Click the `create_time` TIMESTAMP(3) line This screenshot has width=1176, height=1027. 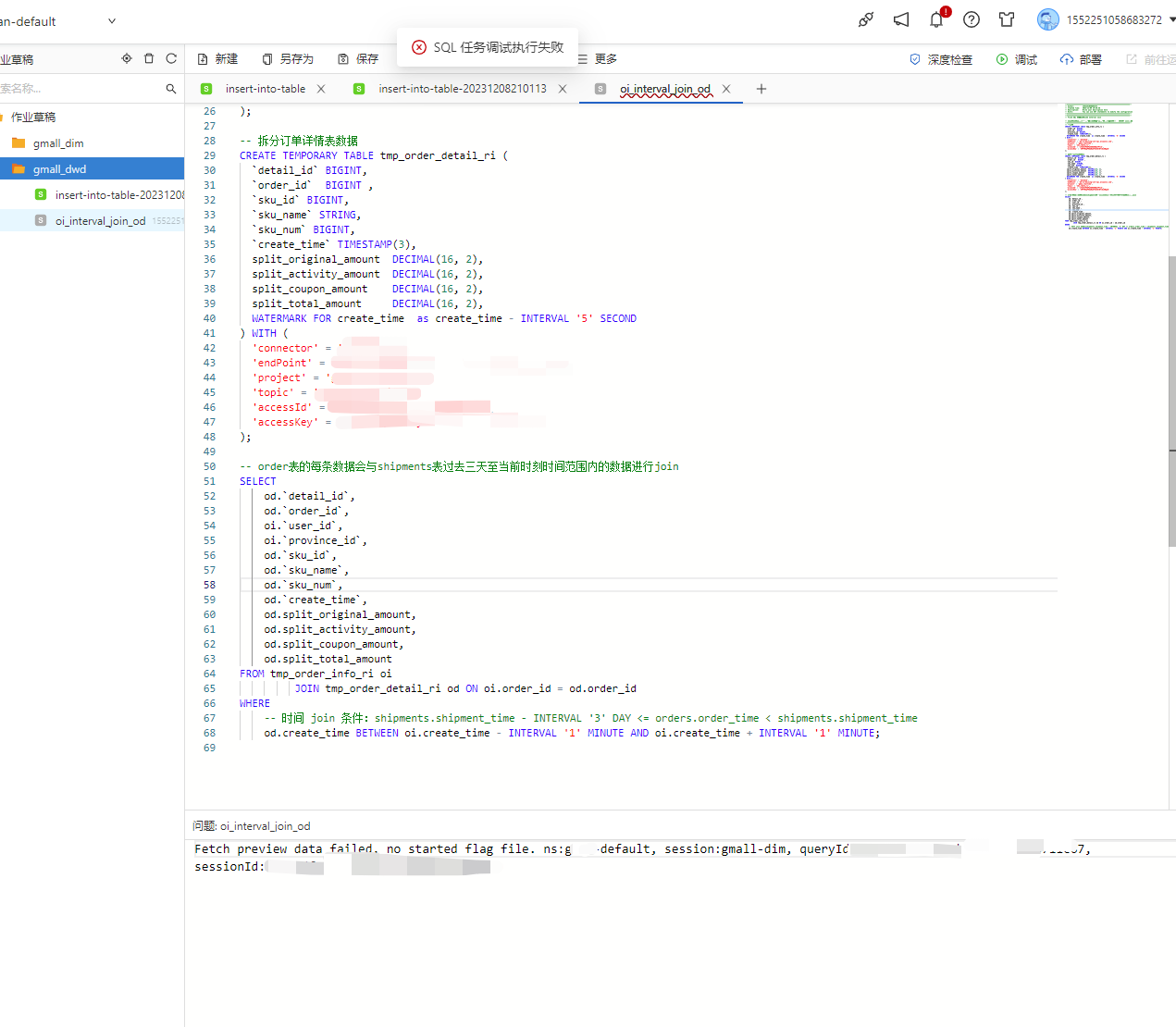coord(334,244)
